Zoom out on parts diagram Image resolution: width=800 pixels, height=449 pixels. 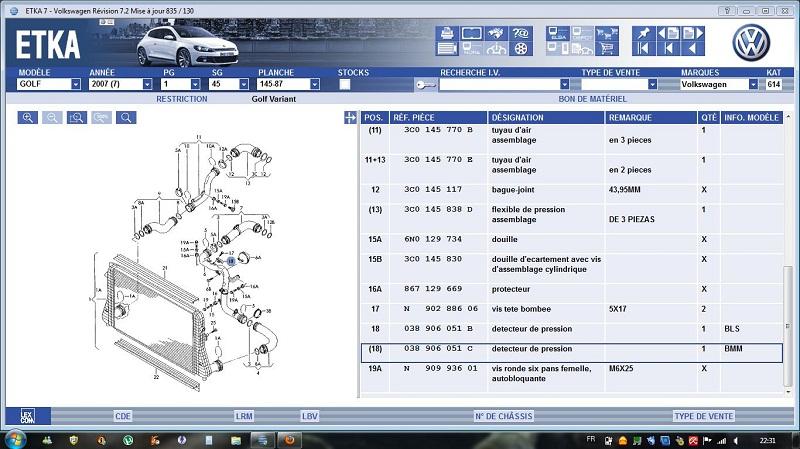click(52, 118)
